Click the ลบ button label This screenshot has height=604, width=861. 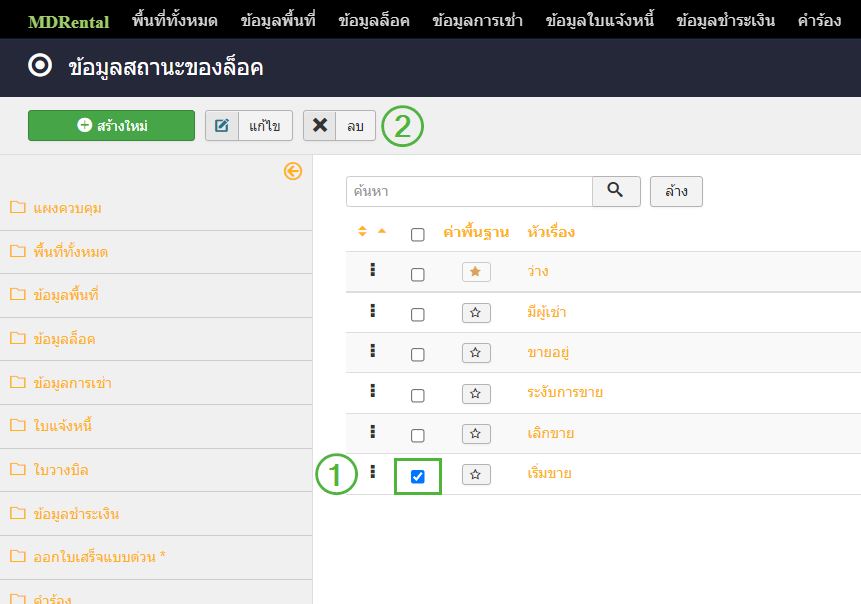tap(355, 126)
